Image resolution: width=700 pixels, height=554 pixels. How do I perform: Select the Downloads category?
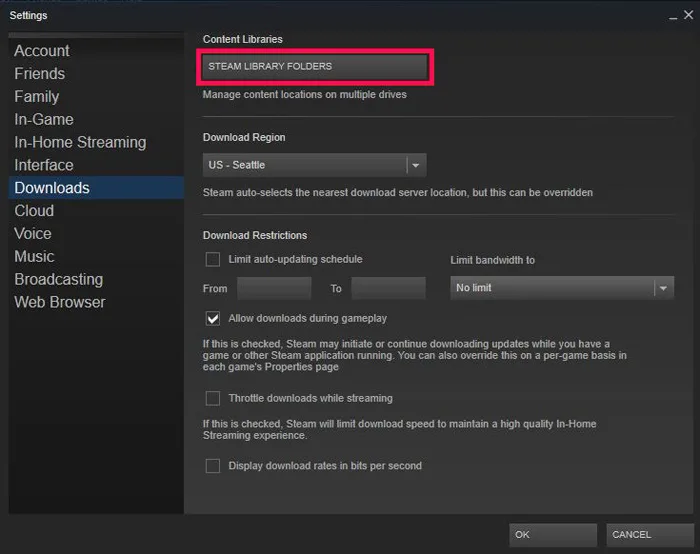point(96,187)
